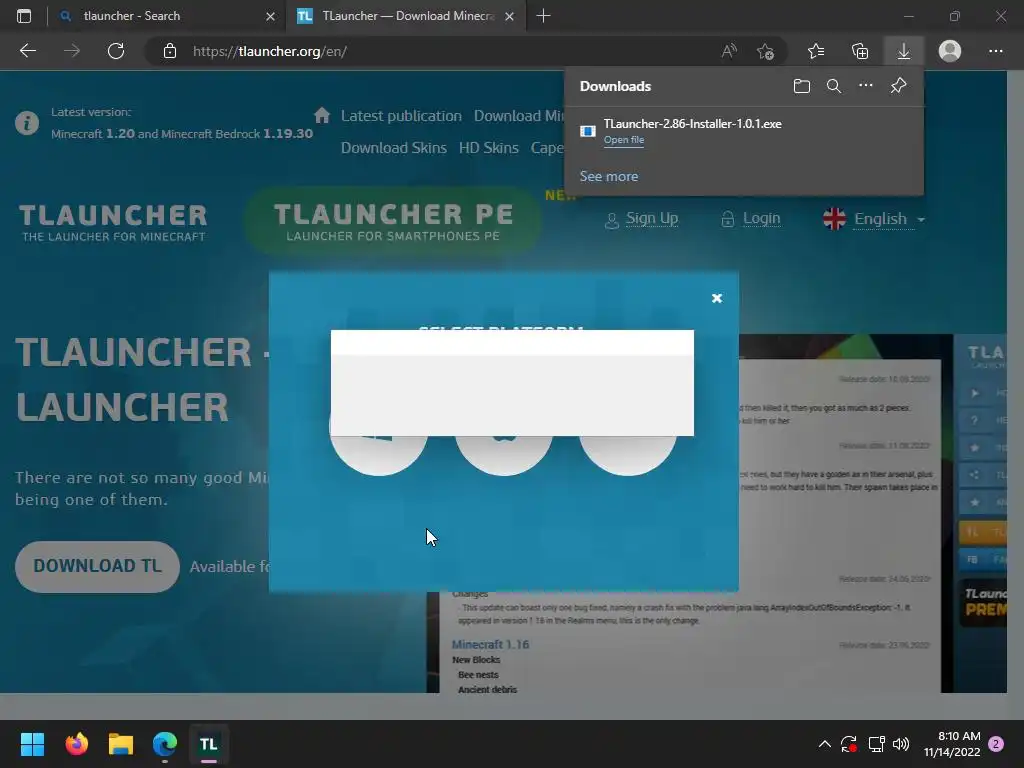This screenshot has height=768, width=1024.
Task: Click Microsoft Edge taskbar icon
Action: (x=165, y=744)
